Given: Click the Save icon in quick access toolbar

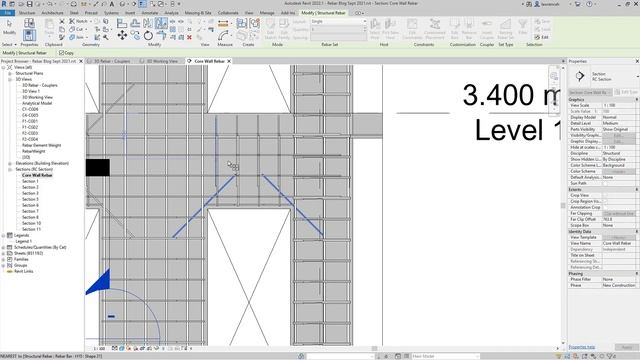Looking at the screenshot, I should pos(29,4).
